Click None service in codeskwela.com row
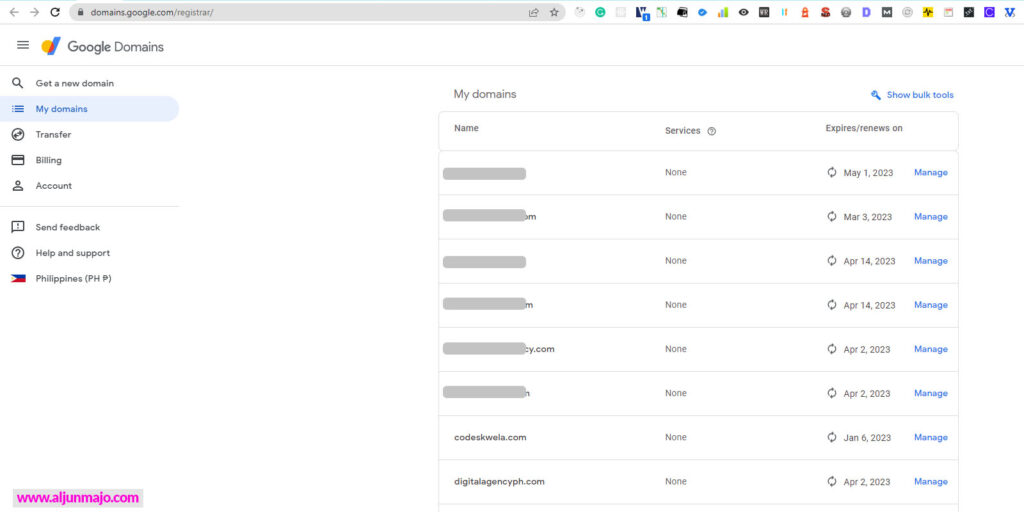This screenshot has height=512, width=1024. [x=676, y=437]
